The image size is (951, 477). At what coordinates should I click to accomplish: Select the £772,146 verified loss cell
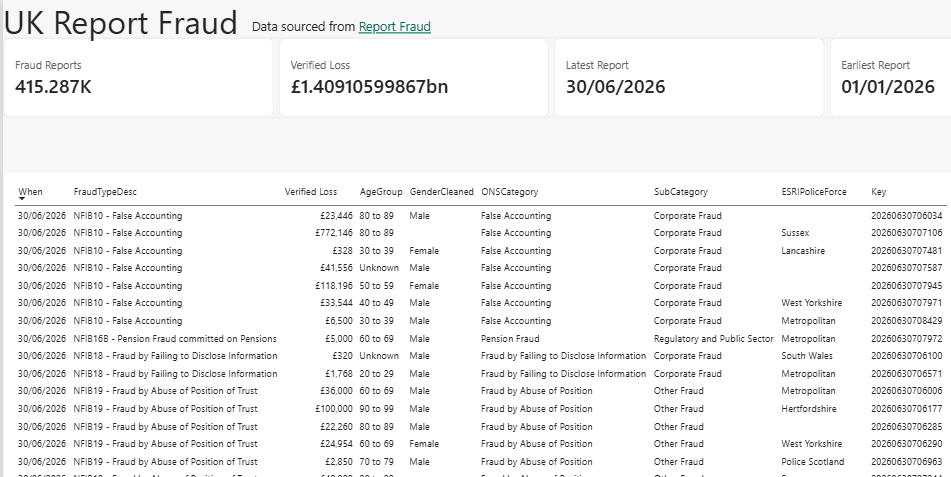click(334, 232)
